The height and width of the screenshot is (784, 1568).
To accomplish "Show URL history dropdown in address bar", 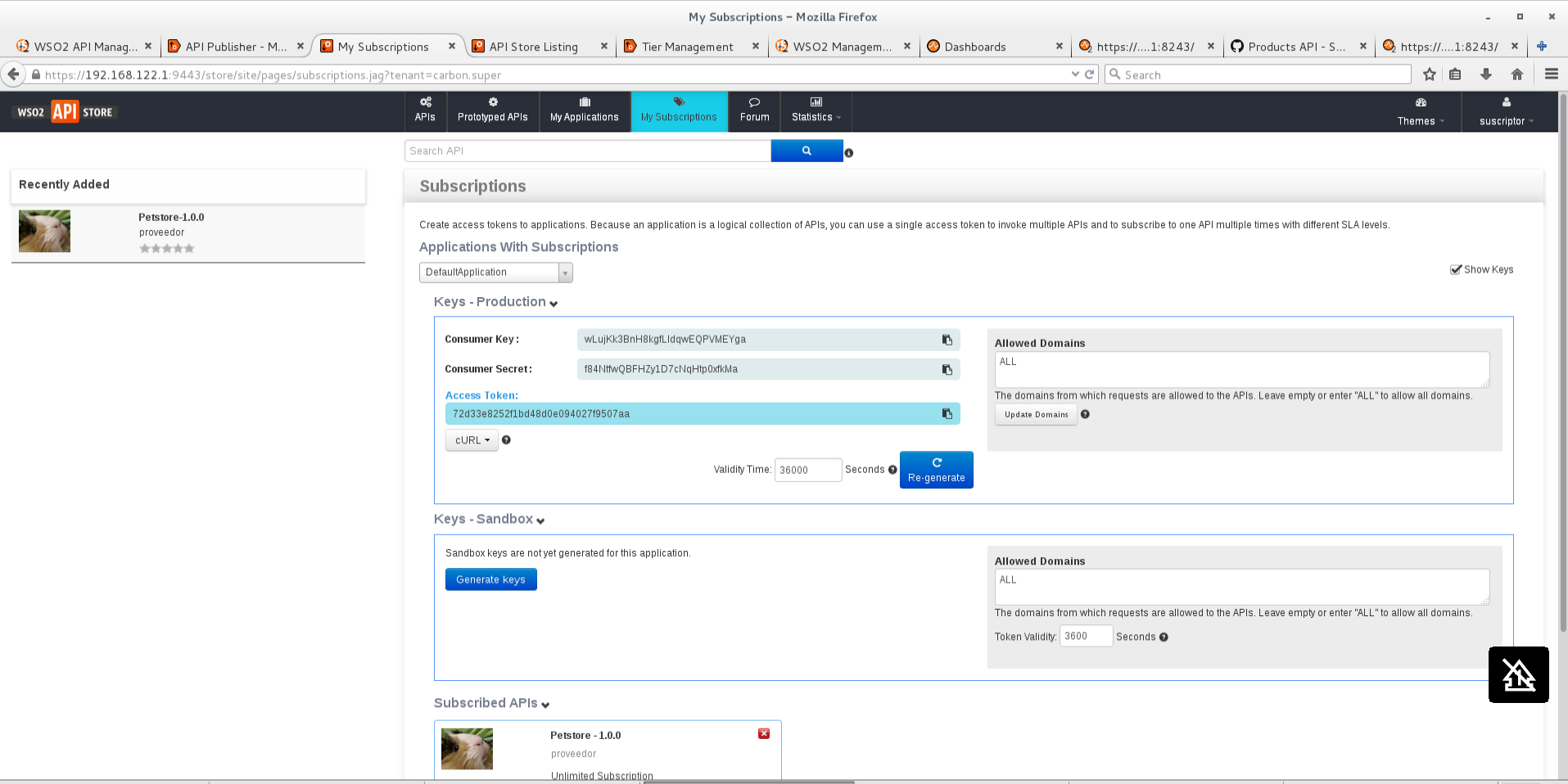I will tap(1075, 74).
